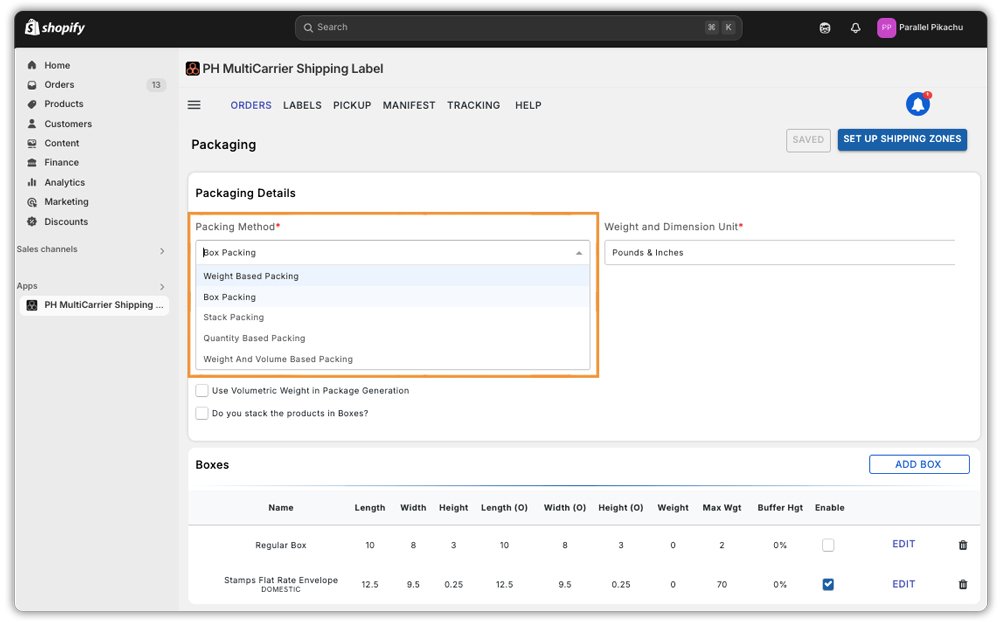Click the SAVED button
Screen dimensions: 1000x622
tap(808, 140)
